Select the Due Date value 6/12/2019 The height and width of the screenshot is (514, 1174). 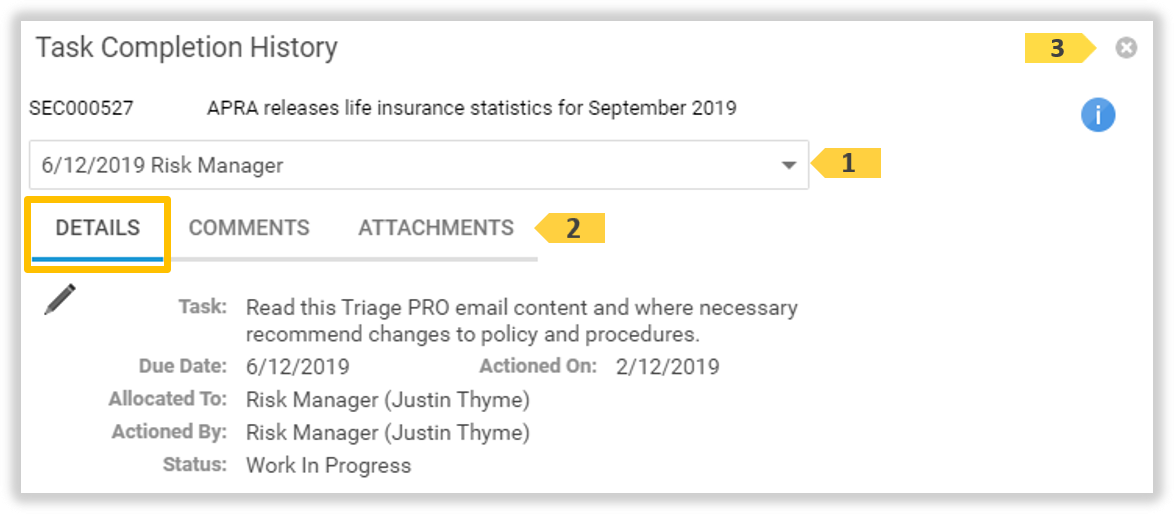tap(298, 367)
